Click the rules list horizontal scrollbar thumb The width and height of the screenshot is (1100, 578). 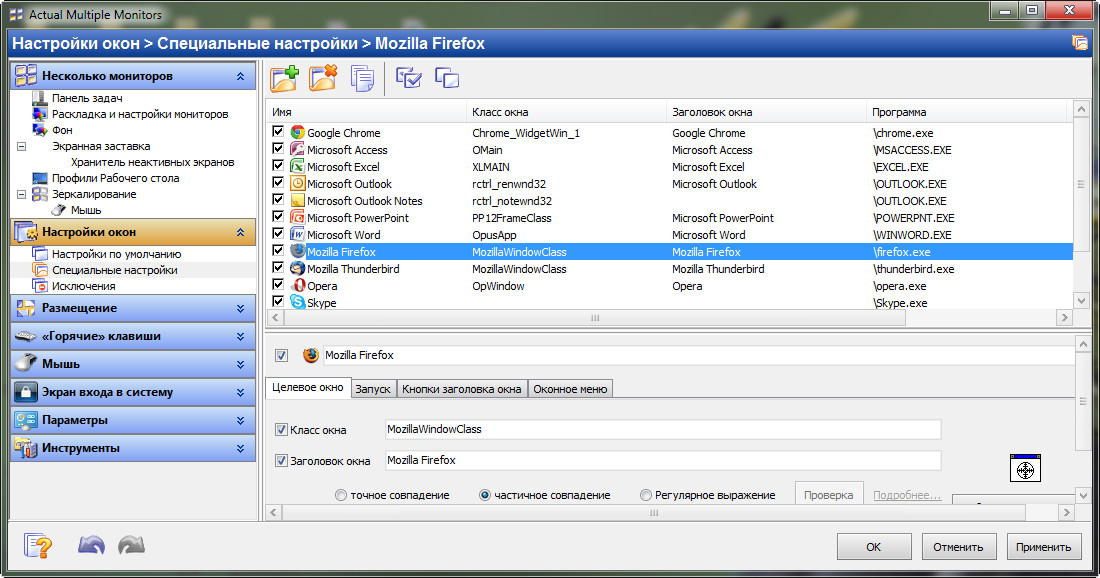coord(595,318)
